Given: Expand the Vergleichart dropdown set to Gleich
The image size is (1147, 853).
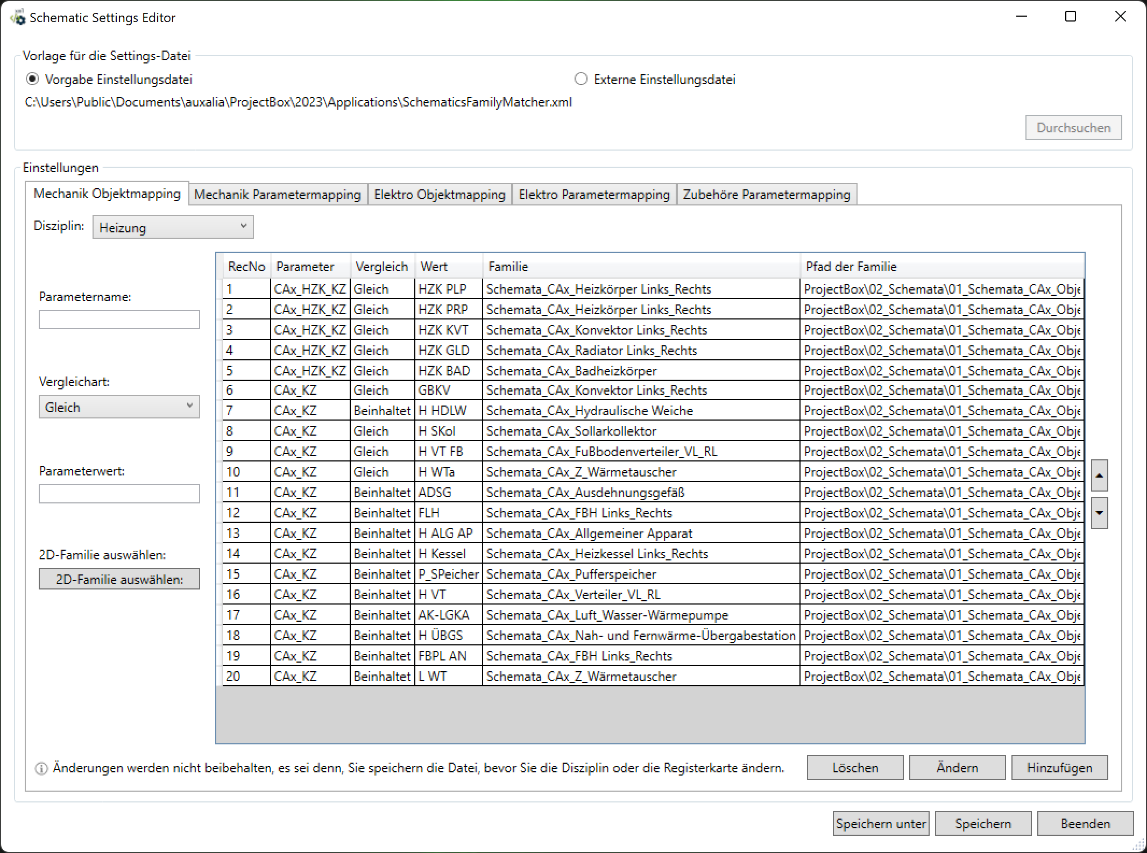Looking at the screenshot, I should (119, 407).
